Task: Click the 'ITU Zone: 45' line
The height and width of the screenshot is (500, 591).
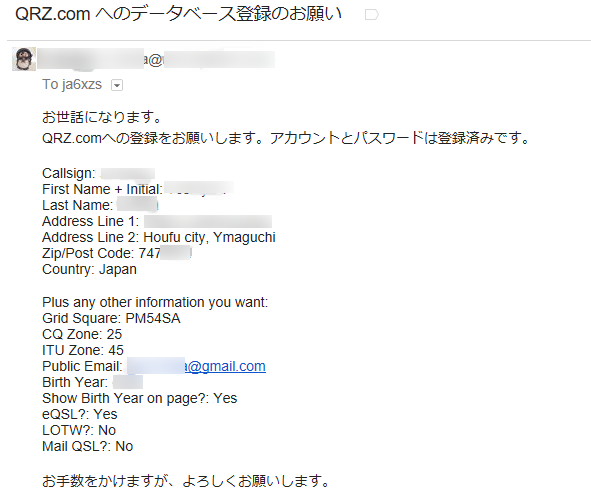Action: 83,350
